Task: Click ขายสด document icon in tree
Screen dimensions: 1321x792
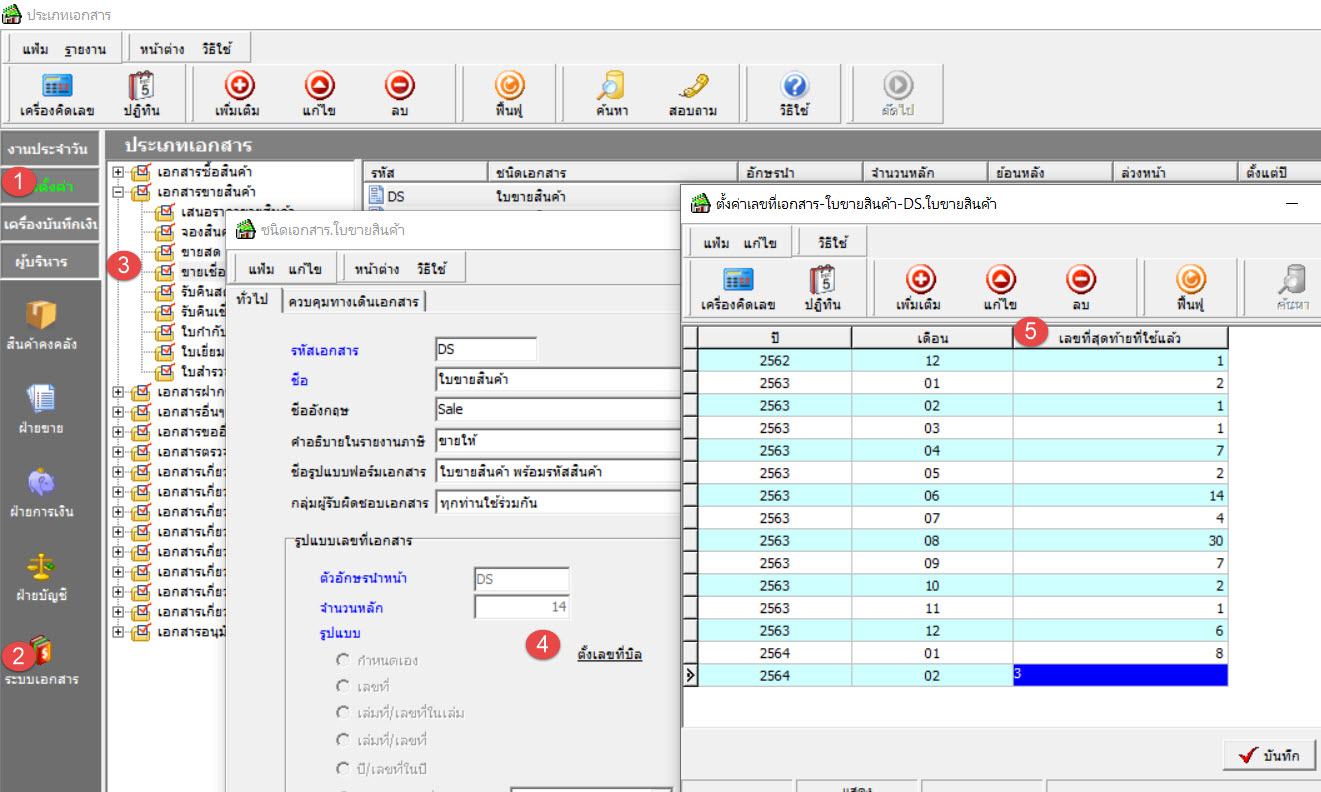Action: 165,251
